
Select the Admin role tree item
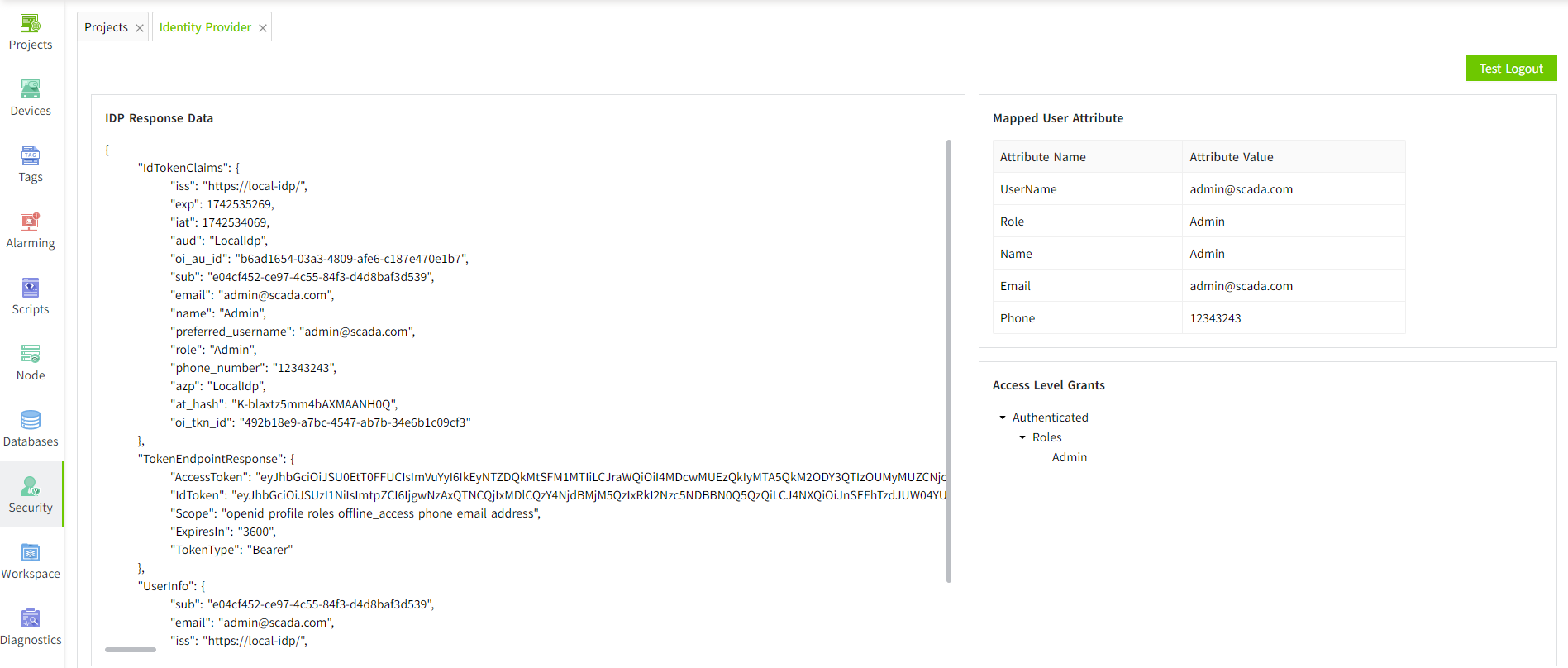tap(1069, 457)
